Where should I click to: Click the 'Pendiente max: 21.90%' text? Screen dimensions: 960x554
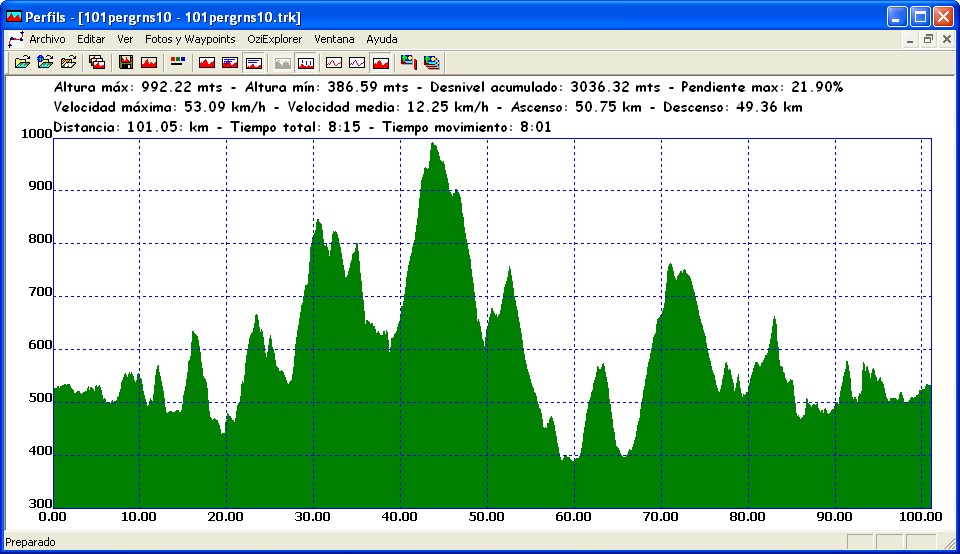762,88
